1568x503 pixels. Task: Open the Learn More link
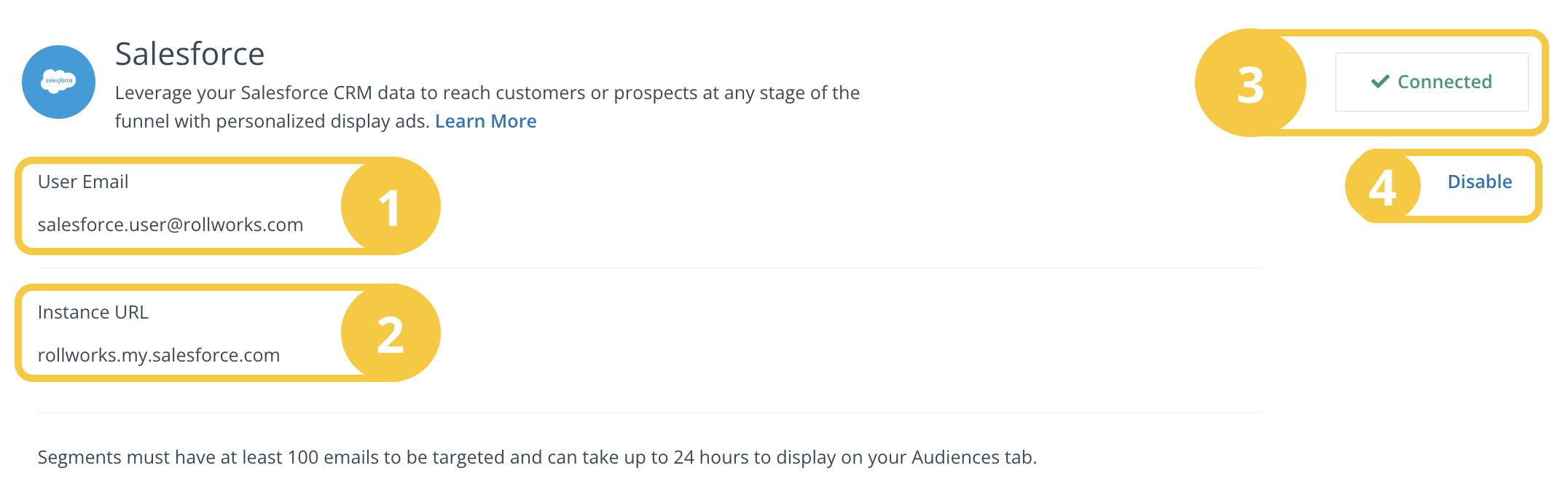click(x=485, y=121)
